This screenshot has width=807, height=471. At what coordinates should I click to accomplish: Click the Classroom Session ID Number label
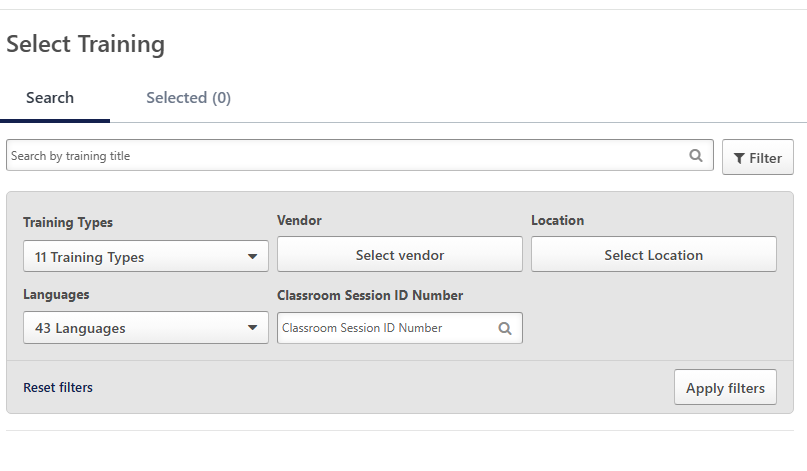coord(370,295)
